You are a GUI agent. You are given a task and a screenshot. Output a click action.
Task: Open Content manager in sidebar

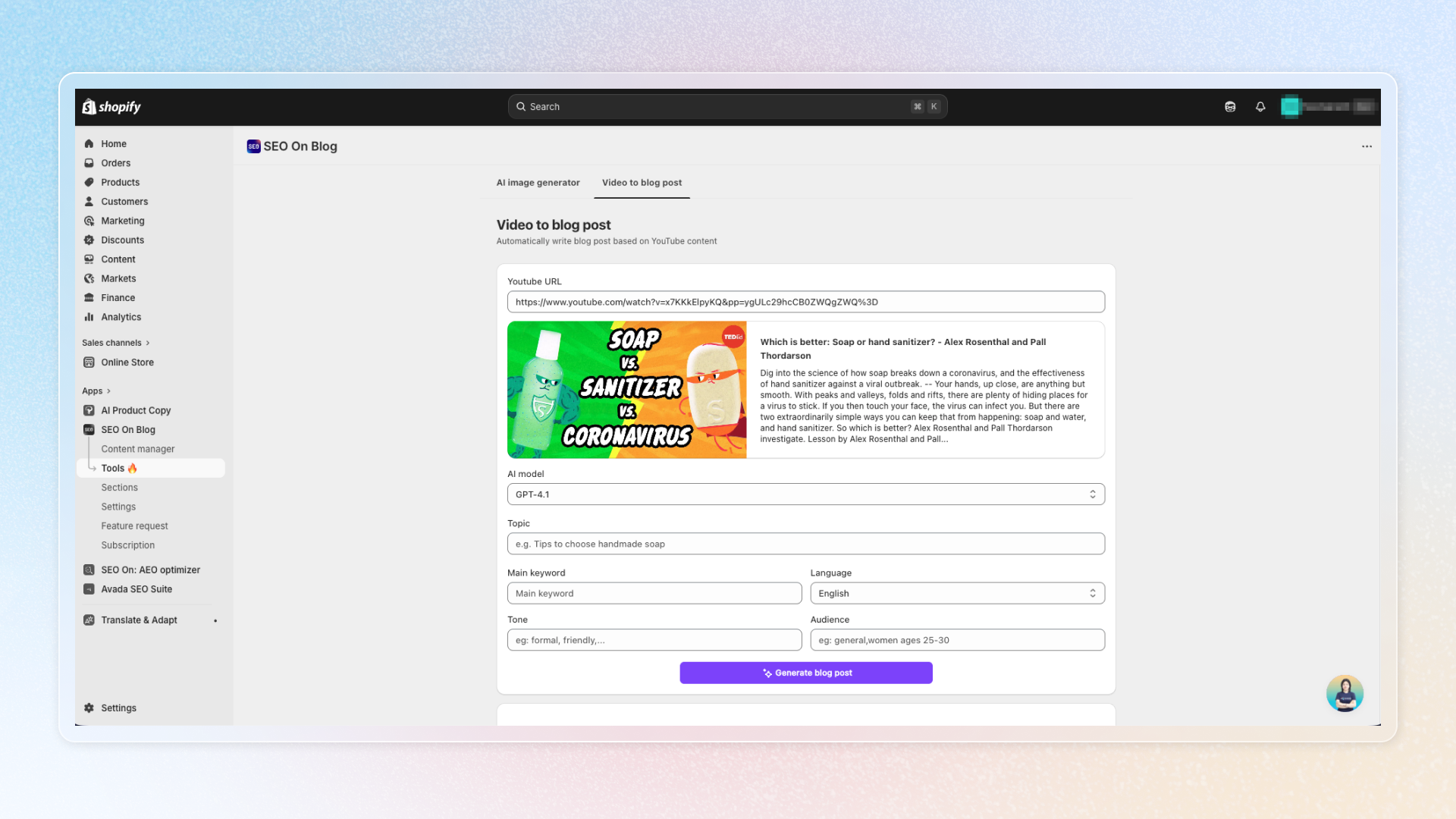pos(138,449)
